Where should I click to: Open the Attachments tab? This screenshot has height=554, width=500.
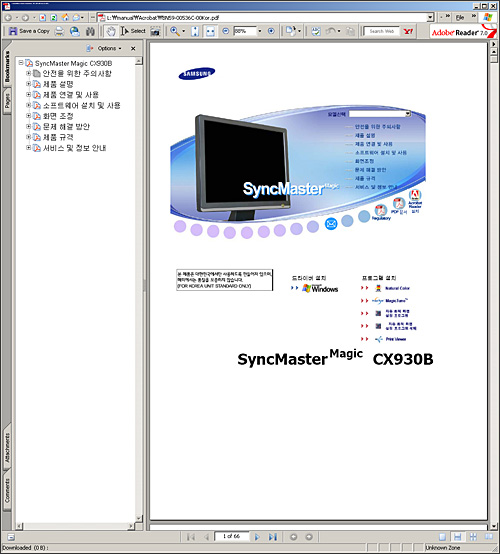(x=7, y=448)
